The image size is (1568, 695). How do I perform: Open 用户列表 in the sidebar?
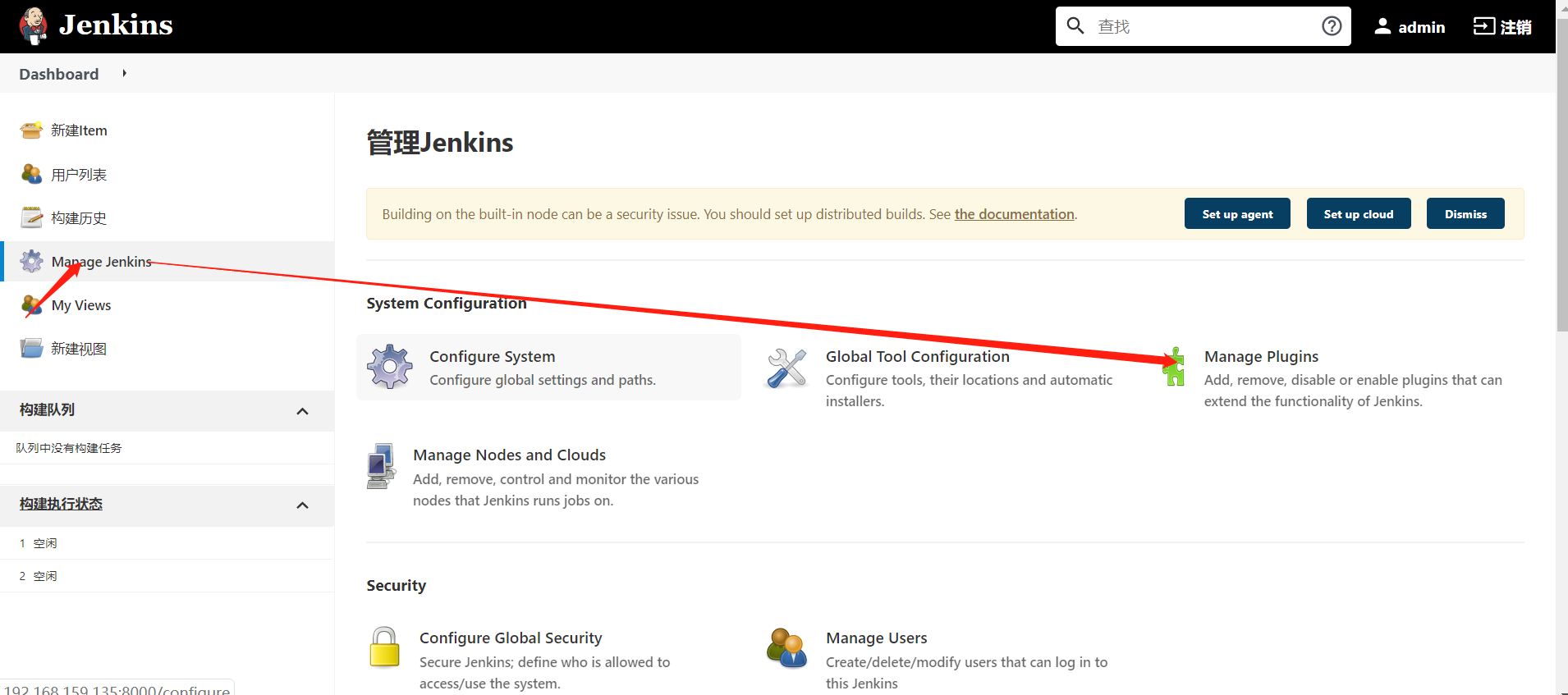point(79,174)
